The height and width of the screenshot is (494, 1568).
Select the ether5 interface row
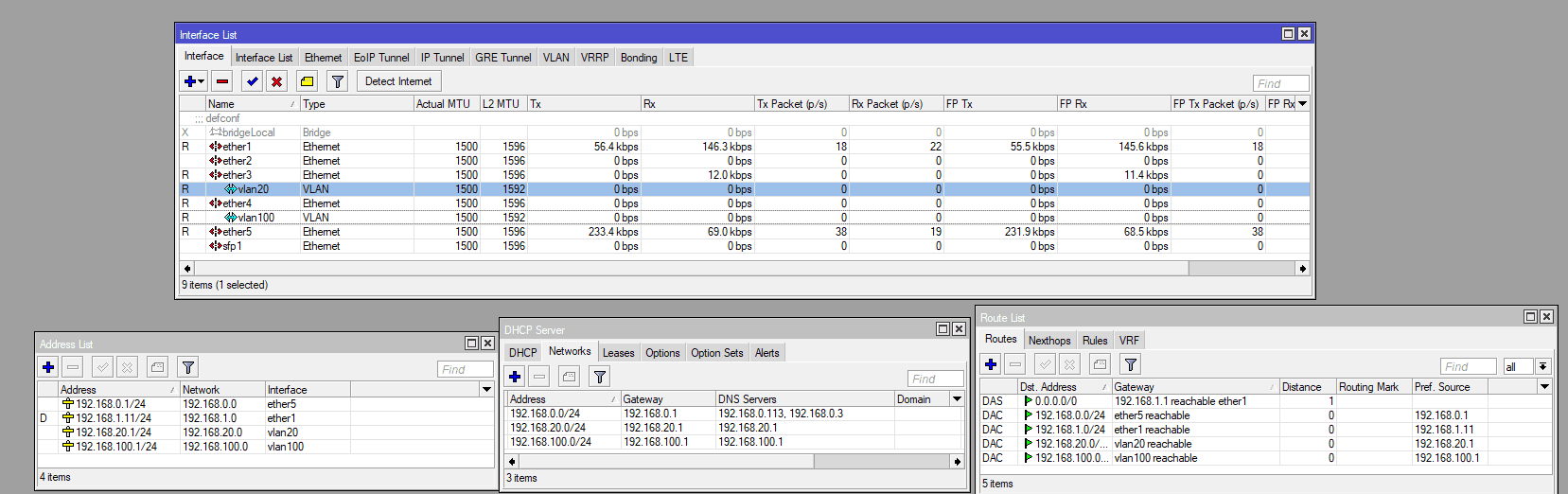(x=745, y=232)
